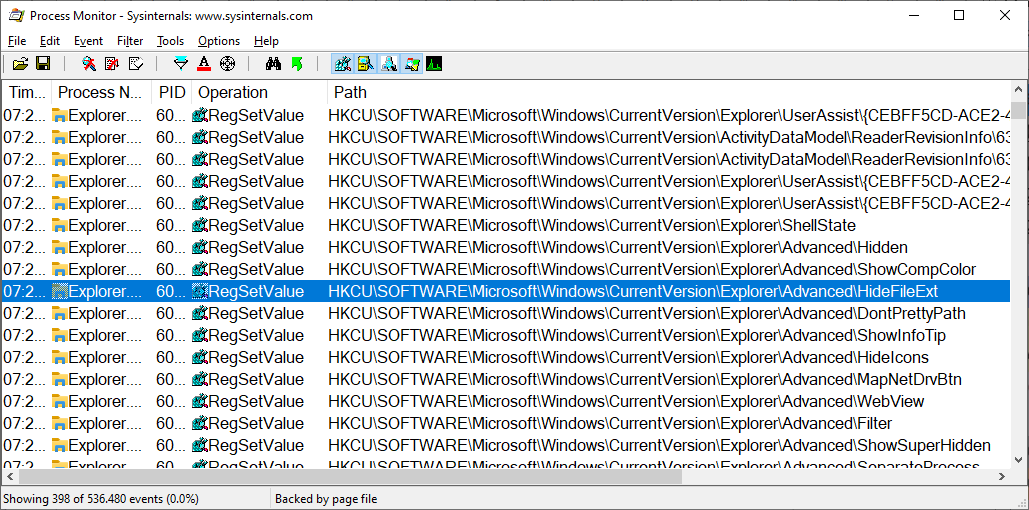Click the horizontal scrollbar right arrow
The width and height of the screenshot is (1029, 510).
pyautogui.click(x=1001, y=477)
